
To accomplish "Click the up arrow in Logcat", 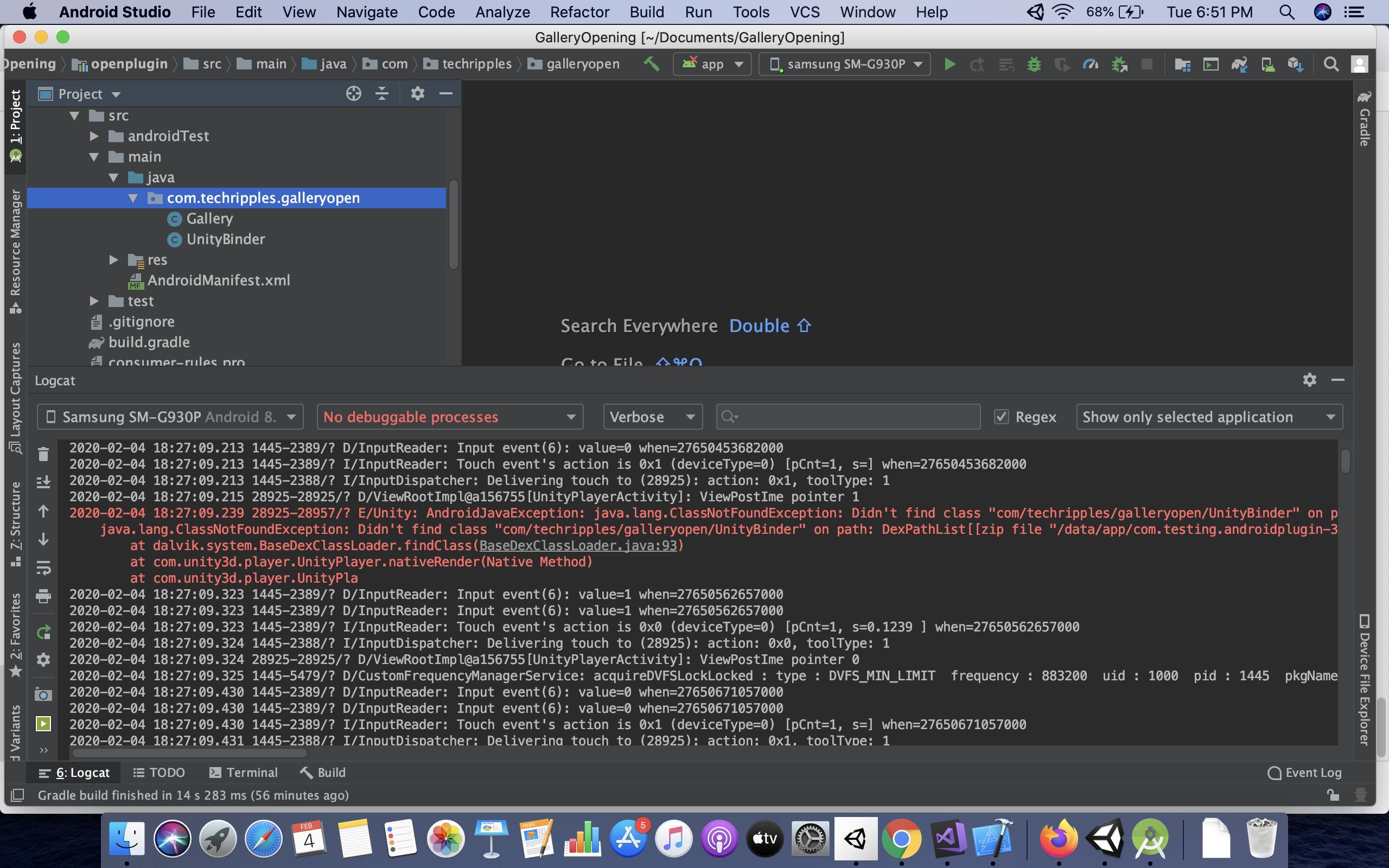I will (x=43, y=511).
